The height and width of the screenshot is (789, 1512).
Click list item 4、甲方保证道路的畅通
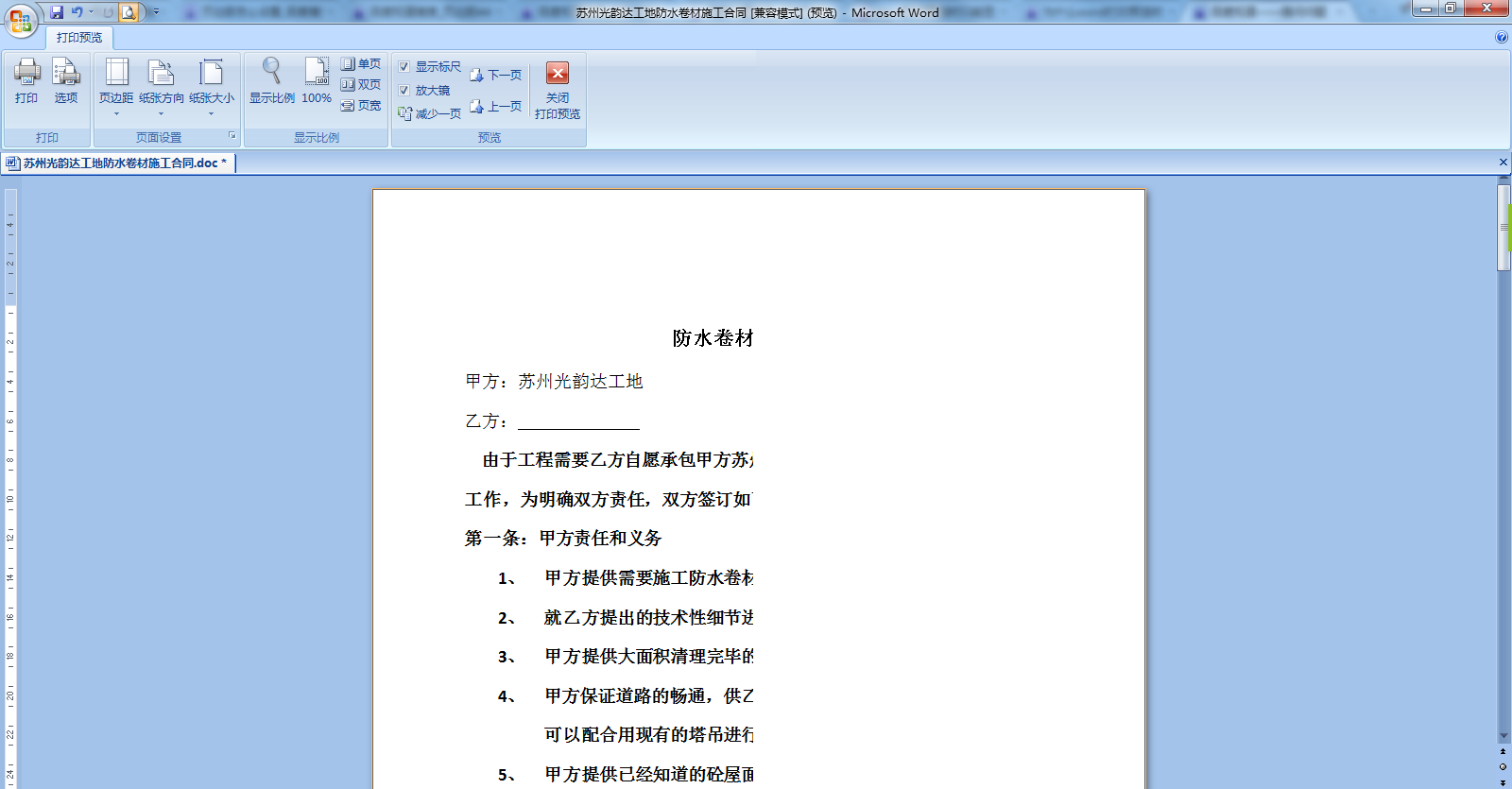click(626, 696)
